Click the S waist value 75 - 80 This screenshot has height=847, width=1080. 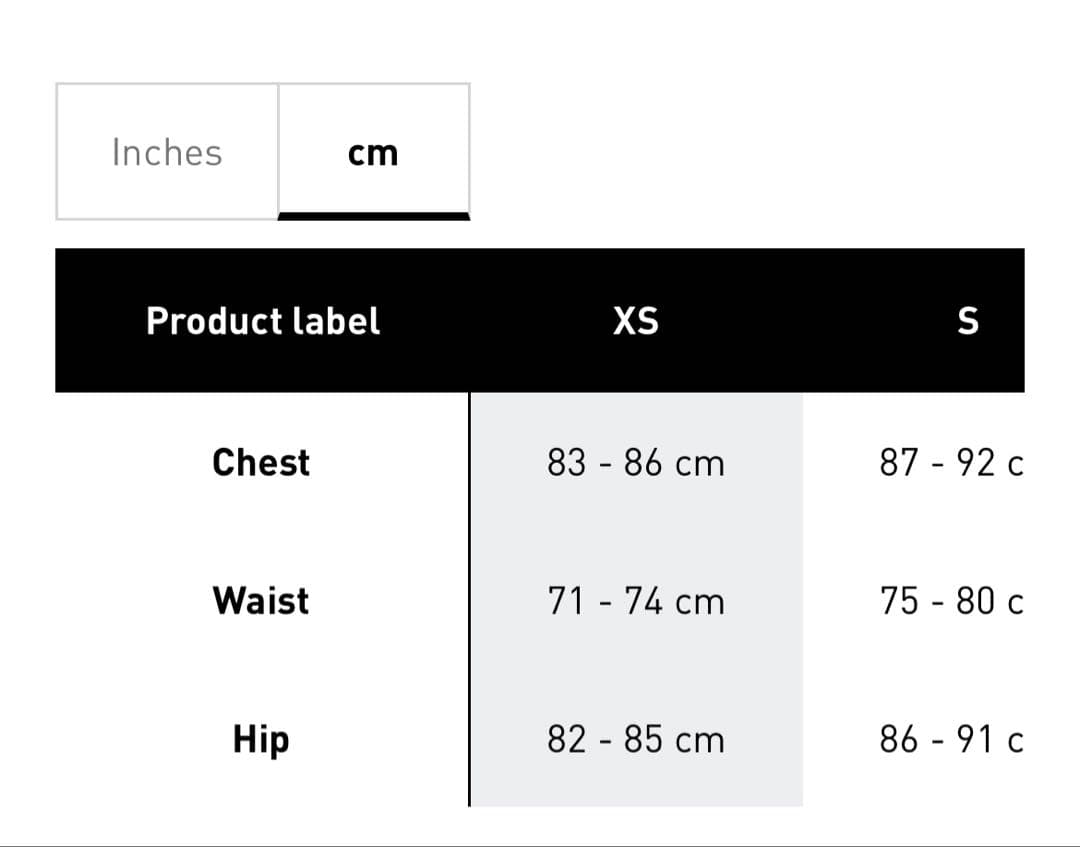pos(951,601)
